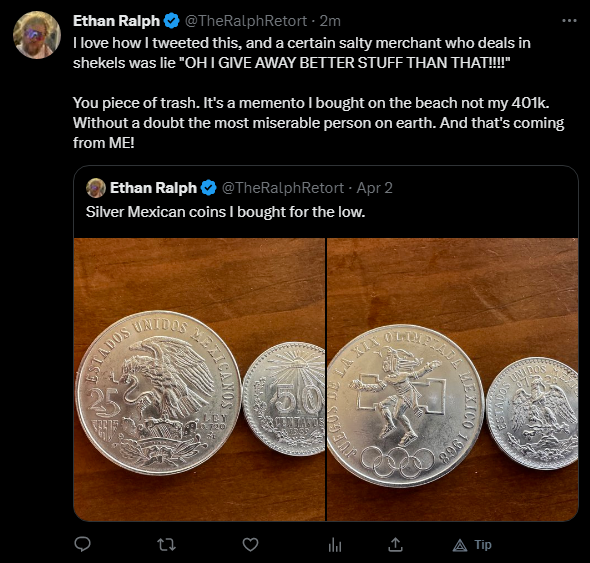Open the small avatar in quoted tweet
This screenshot has height=563, width=590.
point(96,188)
